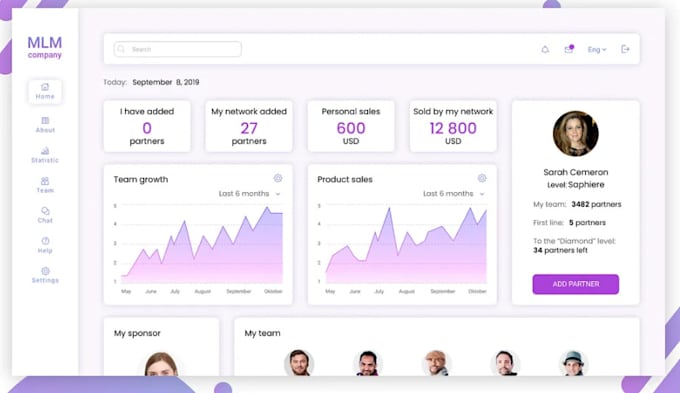Click the 34 partners left text
This screenshot has height=393, width=680.
[x=560, y=250]
